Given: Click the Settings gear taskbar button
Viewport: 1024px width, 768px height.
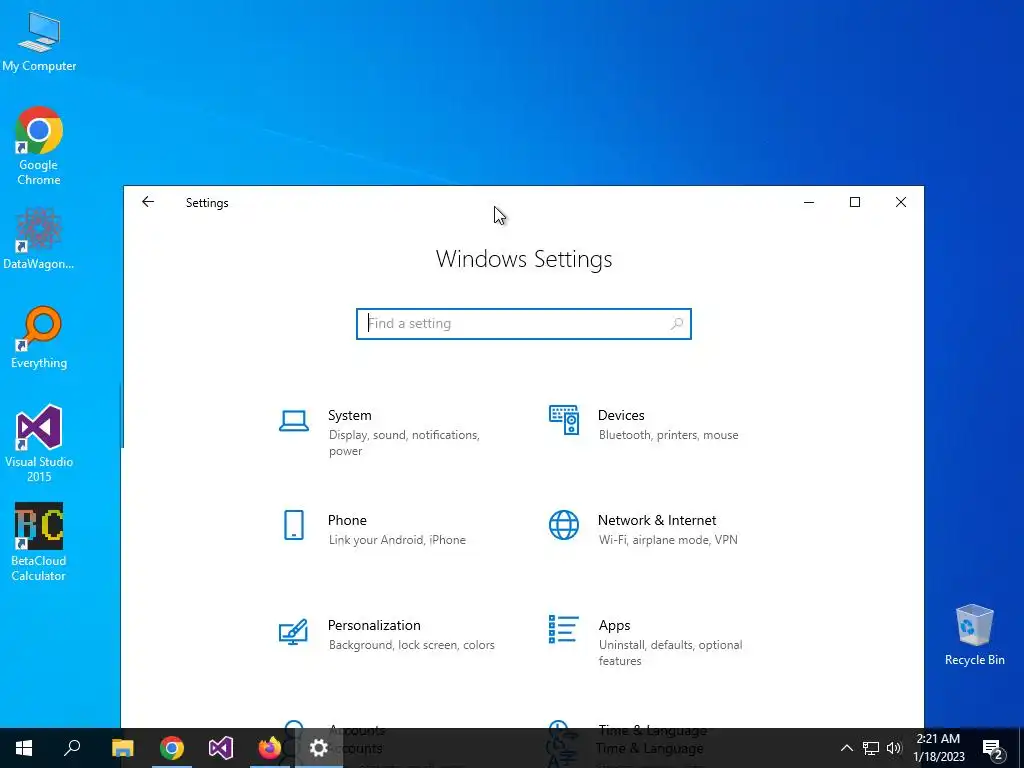Looking at the screenshot, I should (x=319, y=748).
